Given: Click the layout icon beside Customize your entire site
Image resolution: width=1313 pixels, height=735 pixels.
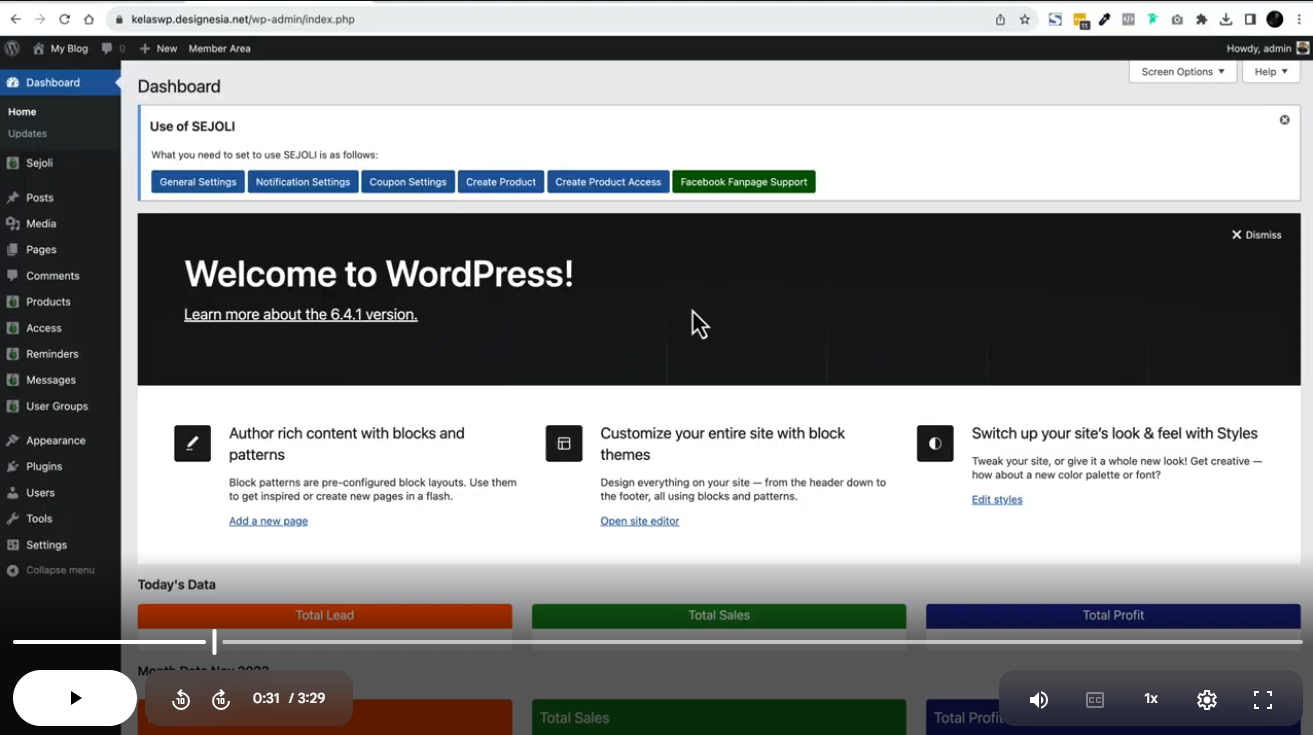Looking at the screenshot, I should click(x=564, y=443).
